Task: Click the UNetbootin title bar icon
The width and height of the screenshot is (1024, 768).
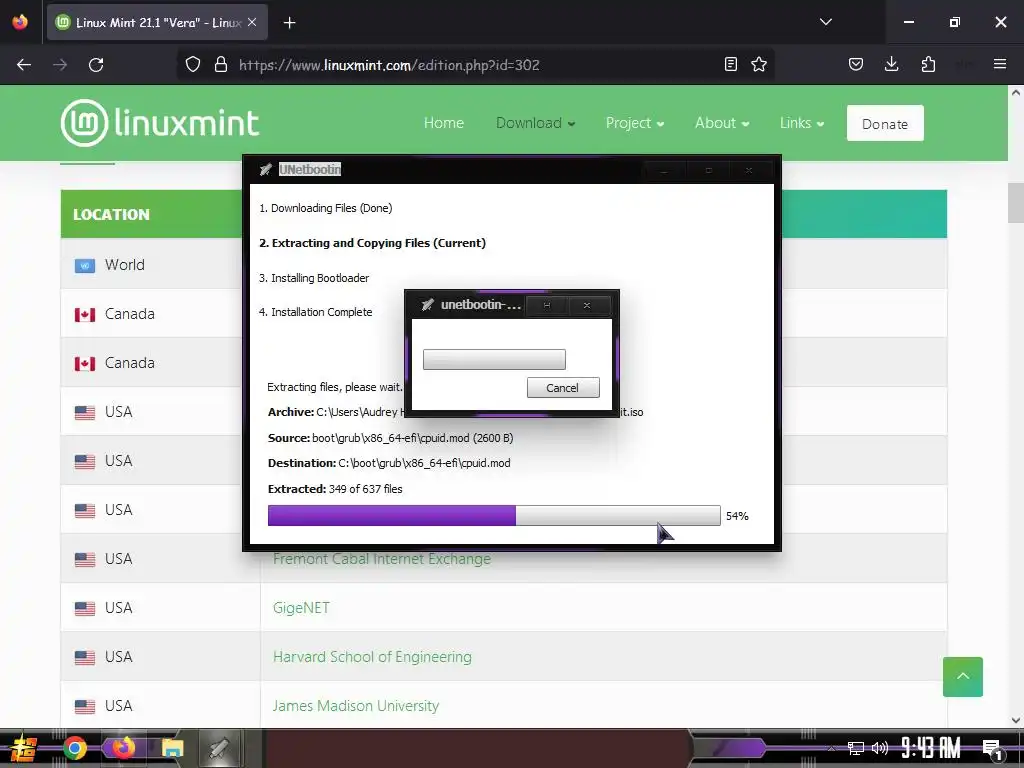Action: click(266, 170)
